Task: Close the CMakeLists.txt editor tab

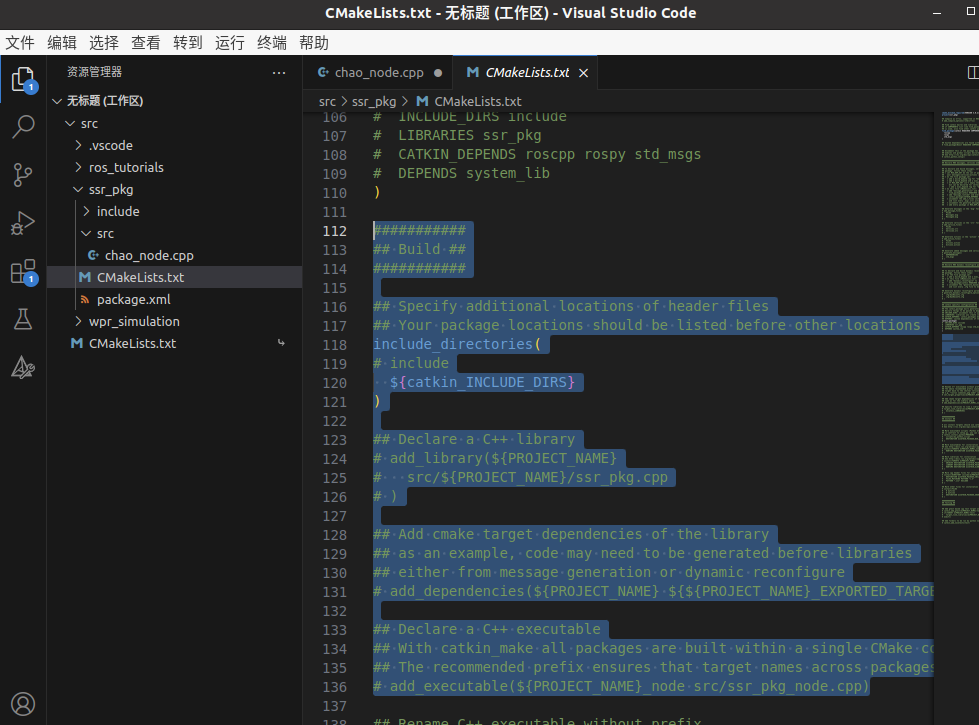Action: pyautogui.click(x=583, y=73)
